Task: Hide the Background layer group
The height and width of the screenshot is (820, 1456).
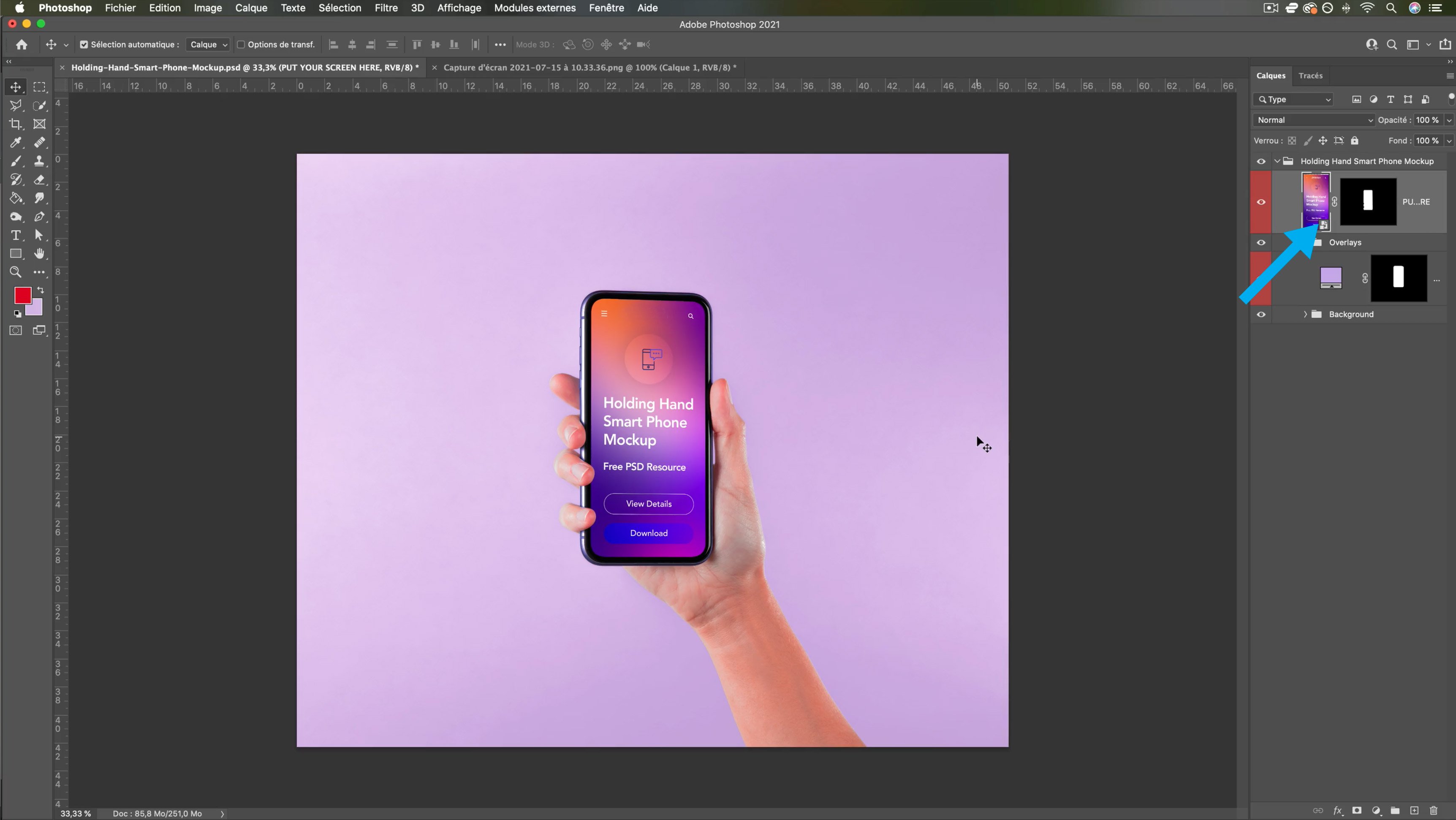Action: 1261,314
